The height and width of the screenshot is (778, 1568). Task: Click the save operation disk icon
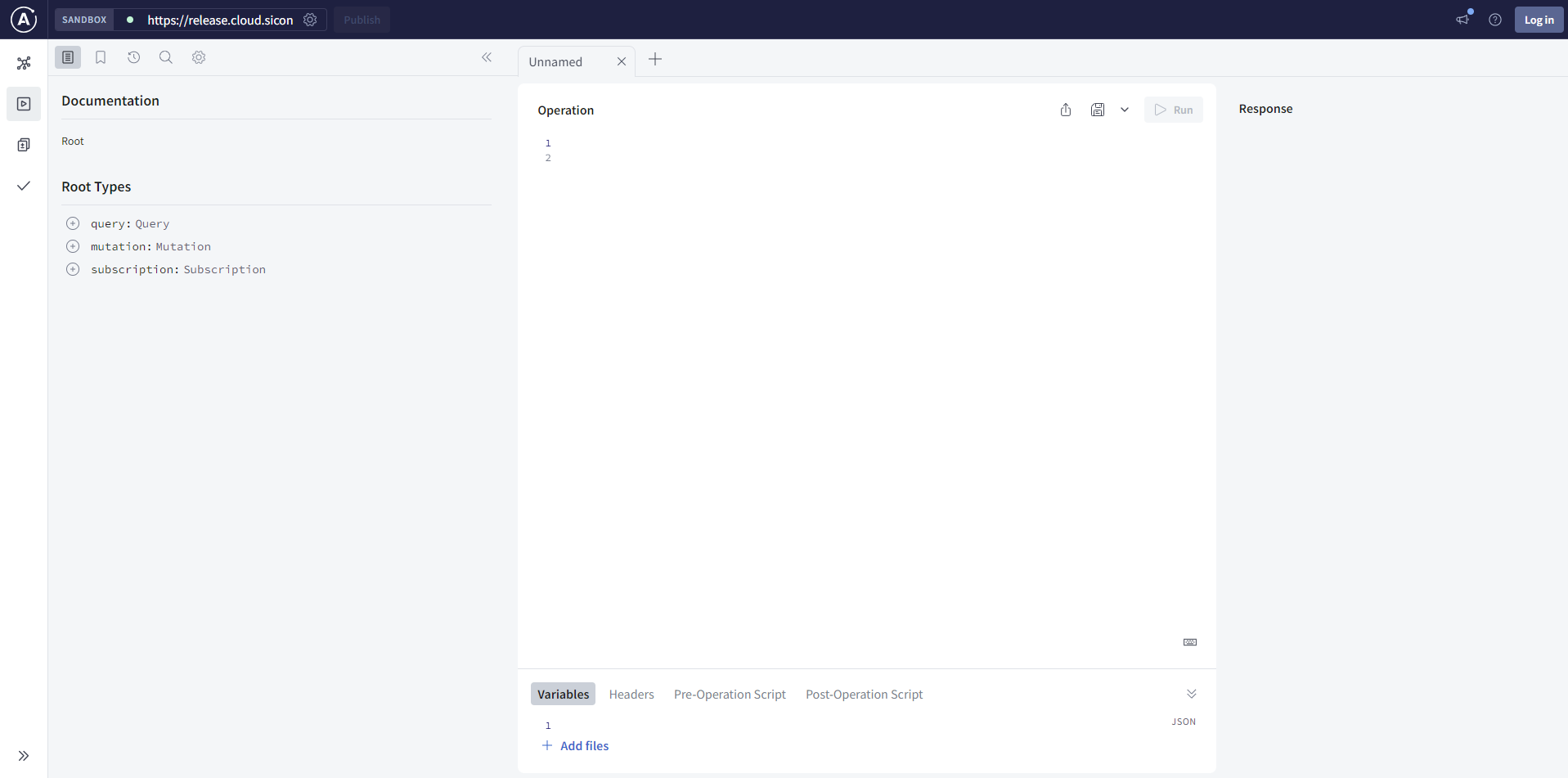1098,110
